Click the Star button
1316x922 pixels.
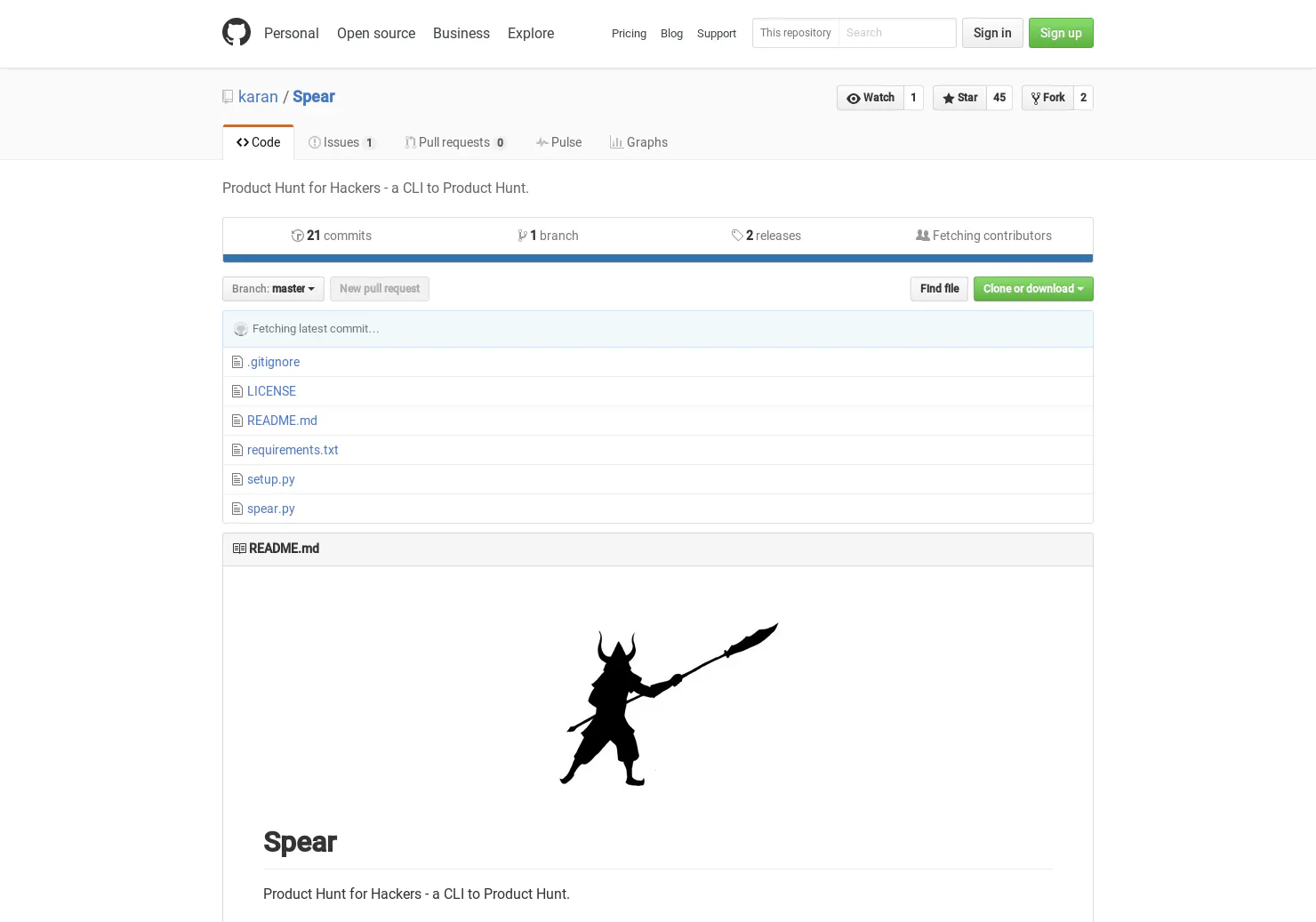[959, 98]
